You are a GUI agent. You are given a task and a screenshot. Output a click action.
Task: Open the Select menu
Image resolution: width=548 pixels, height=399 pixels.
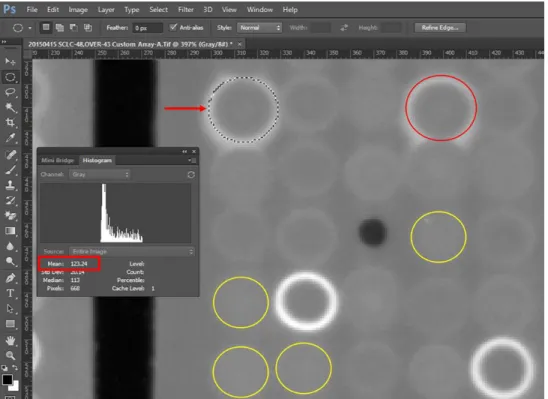tap(158, 9)
